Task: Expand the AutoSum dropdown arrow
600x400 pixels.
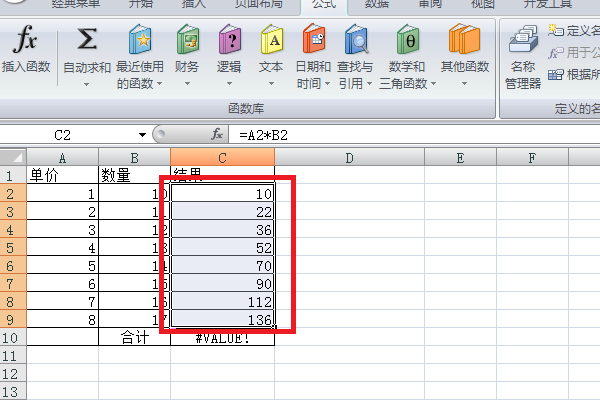Action: [x=86, y=84]
